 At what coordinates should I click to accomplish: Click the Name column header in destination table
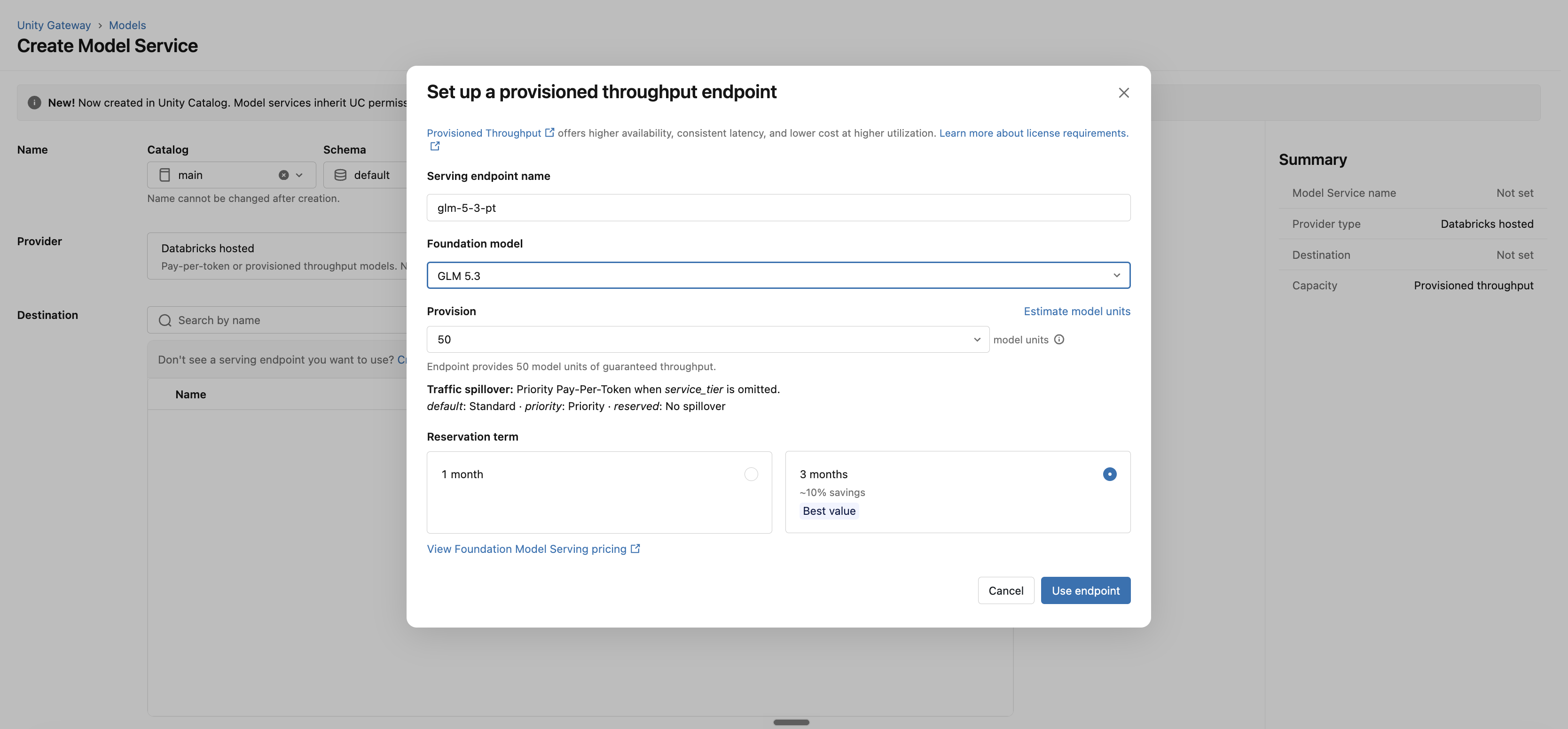click(190, 394)
